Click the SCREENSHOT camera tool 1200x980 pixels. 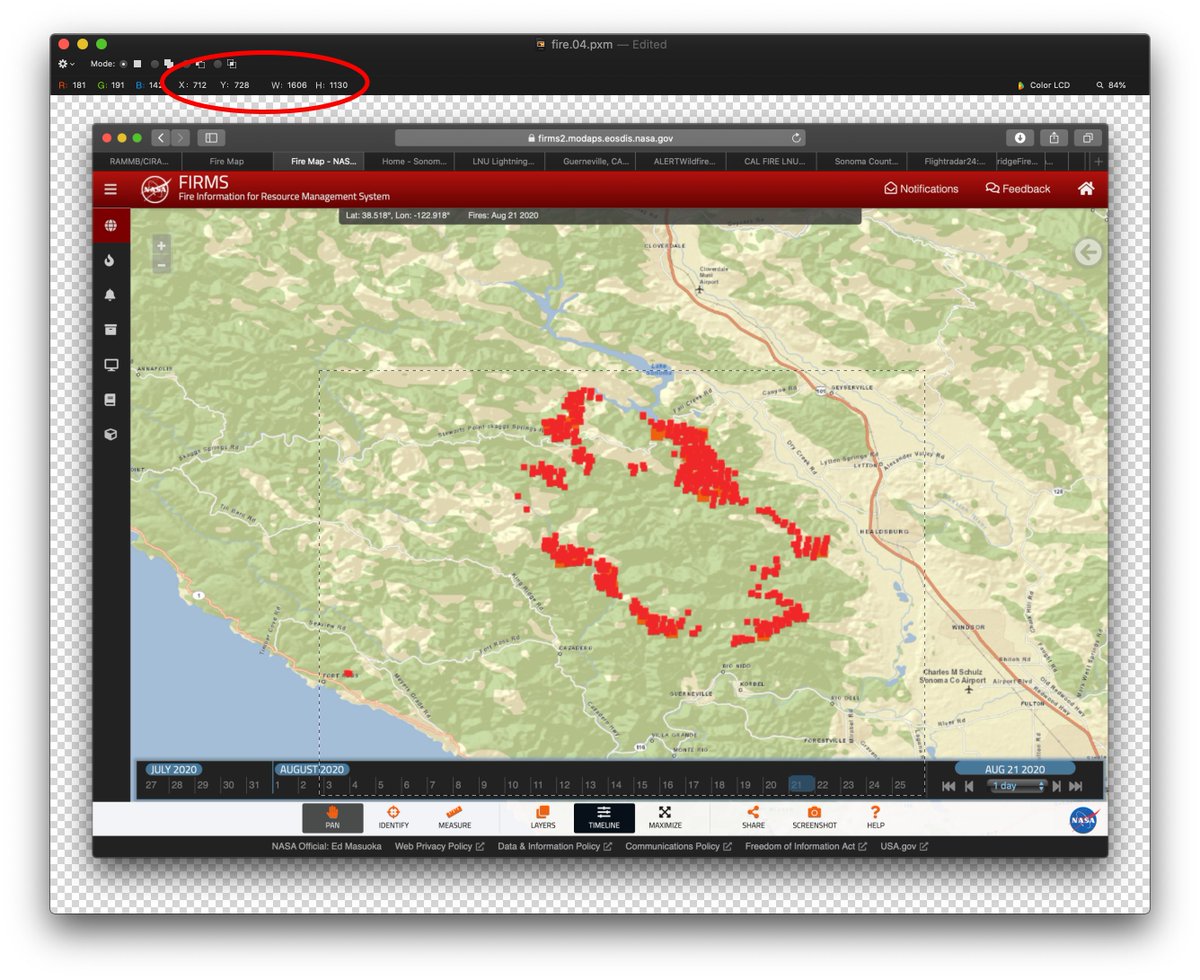pyautogui.click(x=815, y=818)
